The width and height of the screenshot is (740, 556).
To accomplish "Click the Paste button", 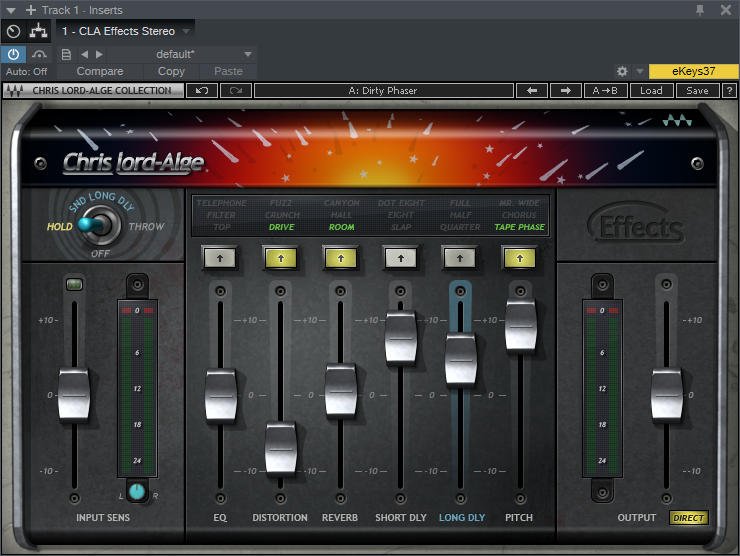I will click(x=228, y=71).
